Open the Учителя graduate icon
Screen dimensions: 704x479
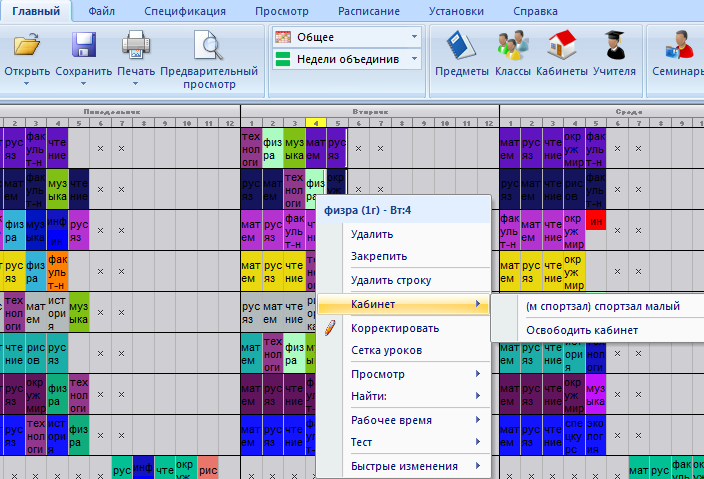click(614, 46)
